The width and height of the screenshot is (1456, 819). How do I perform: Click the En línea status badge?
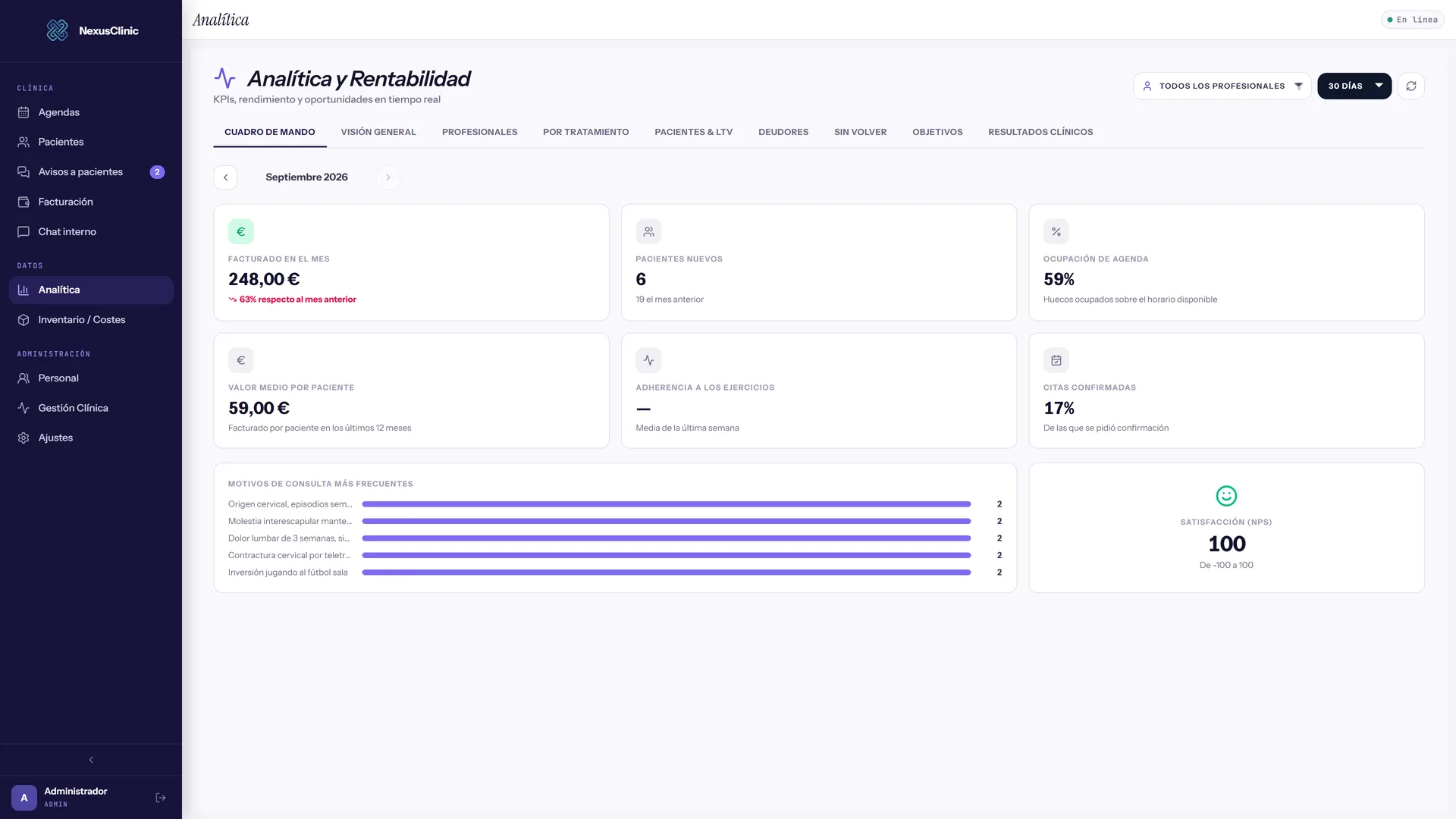pyautogui.click(x=1412, y=20)
